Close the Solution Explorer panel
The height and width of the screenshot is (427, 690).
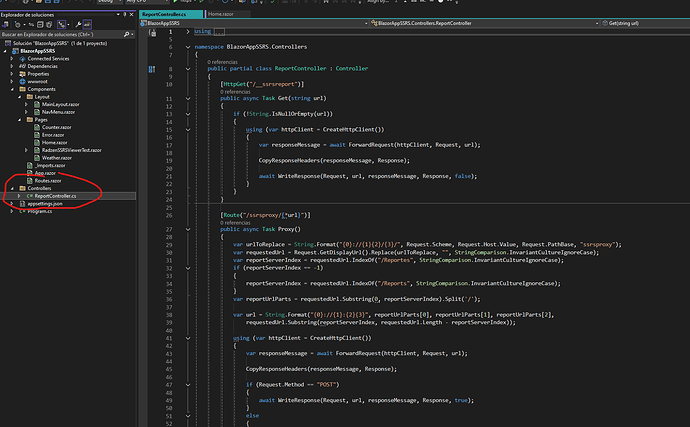click(132, 15)
